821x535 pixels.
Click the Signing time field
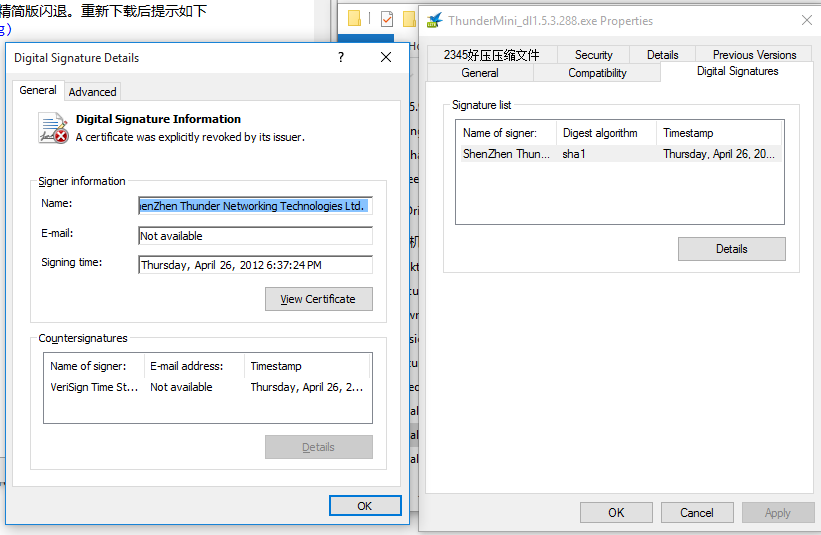pyautogui.click(x=256, y=265)
